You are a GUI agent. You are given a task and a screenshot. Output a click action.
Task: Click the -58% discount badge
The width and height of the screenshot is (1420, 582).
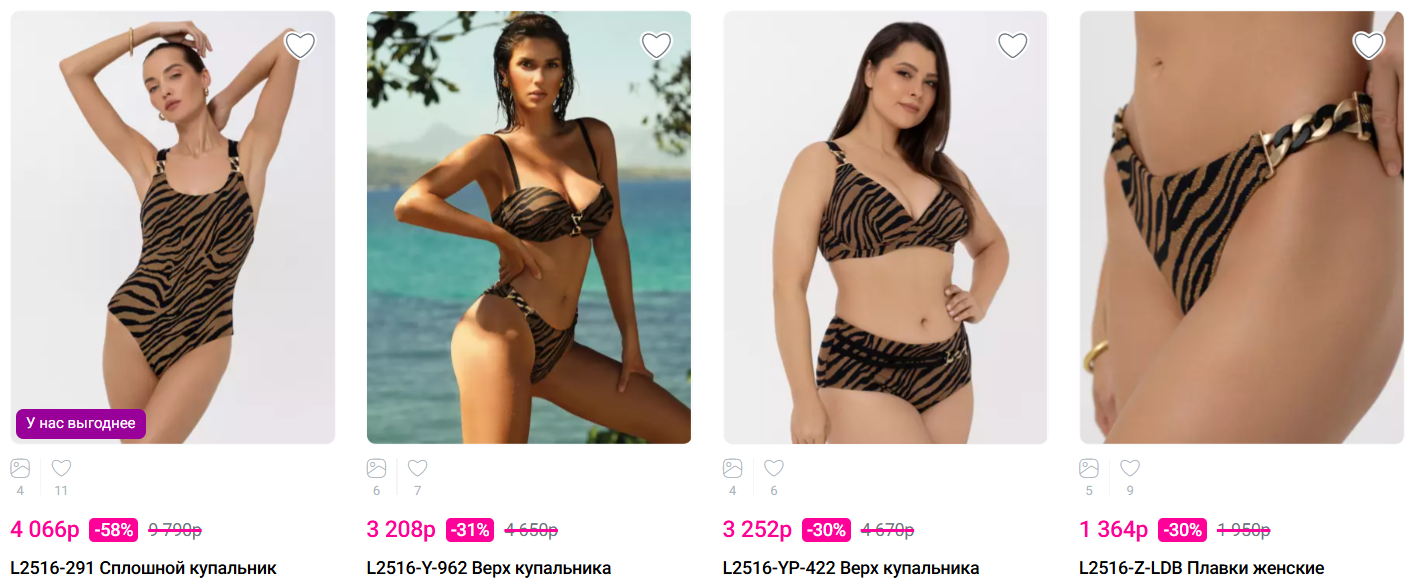[x=113, y=530]
